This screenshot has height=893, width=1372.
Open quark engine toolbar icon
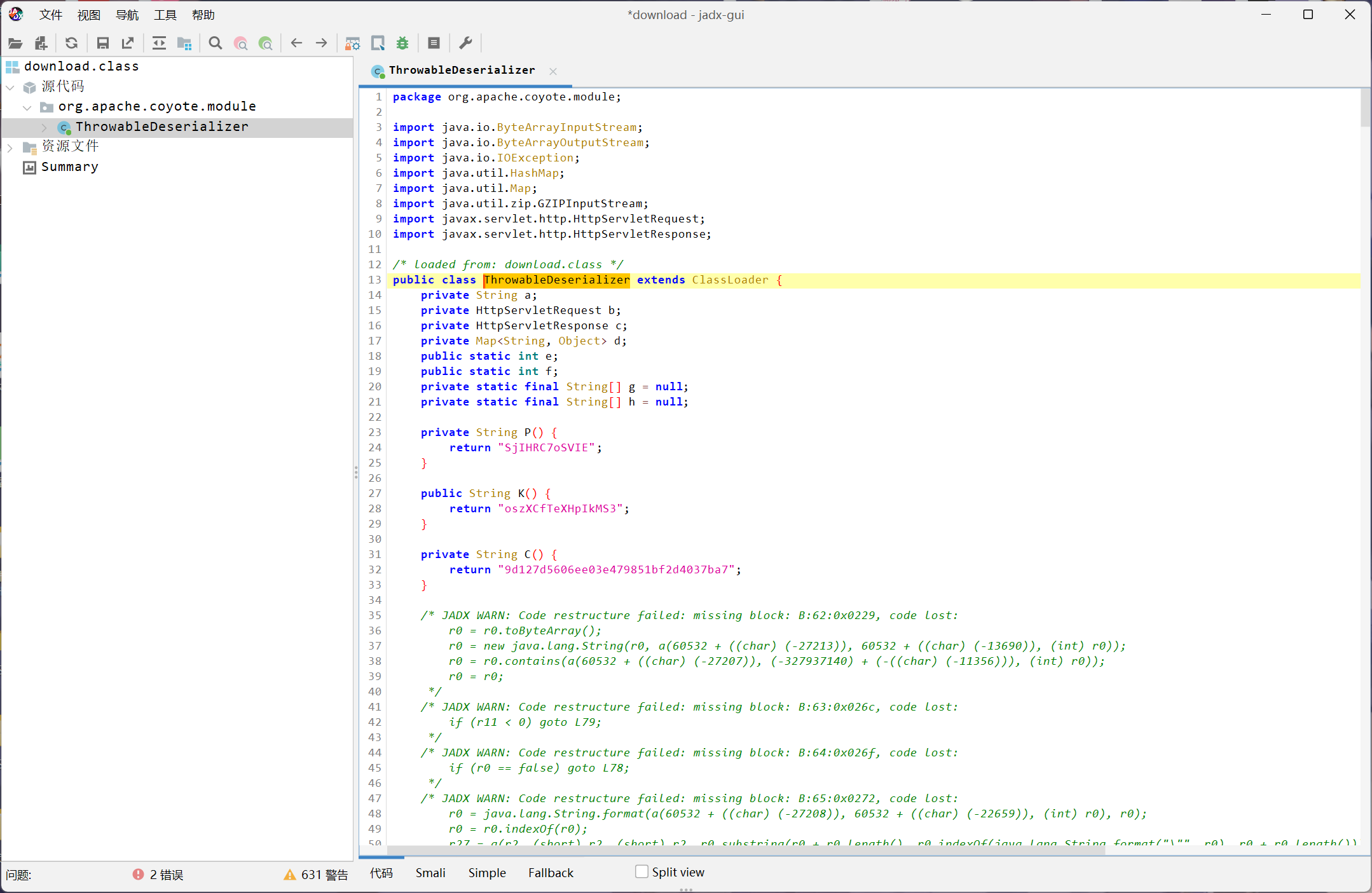[x=378, y=43]
